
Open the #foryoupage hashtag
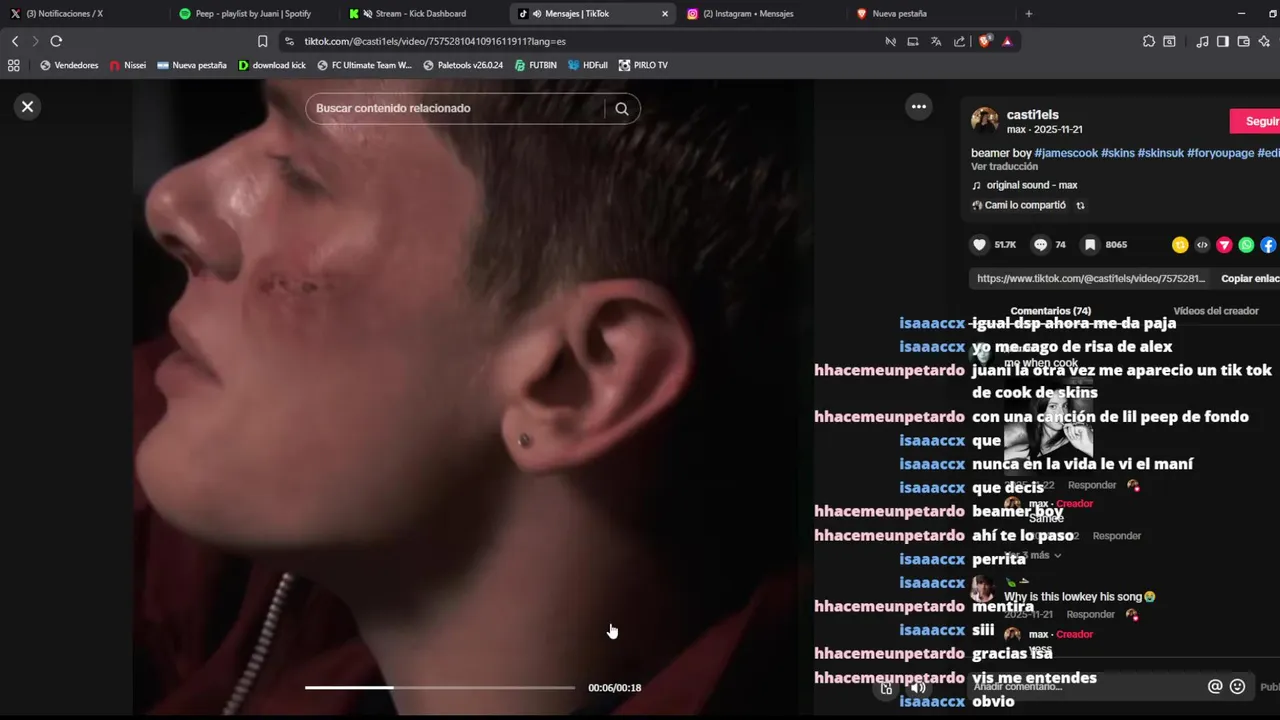pyautogui.click(x=1220, y=153)
